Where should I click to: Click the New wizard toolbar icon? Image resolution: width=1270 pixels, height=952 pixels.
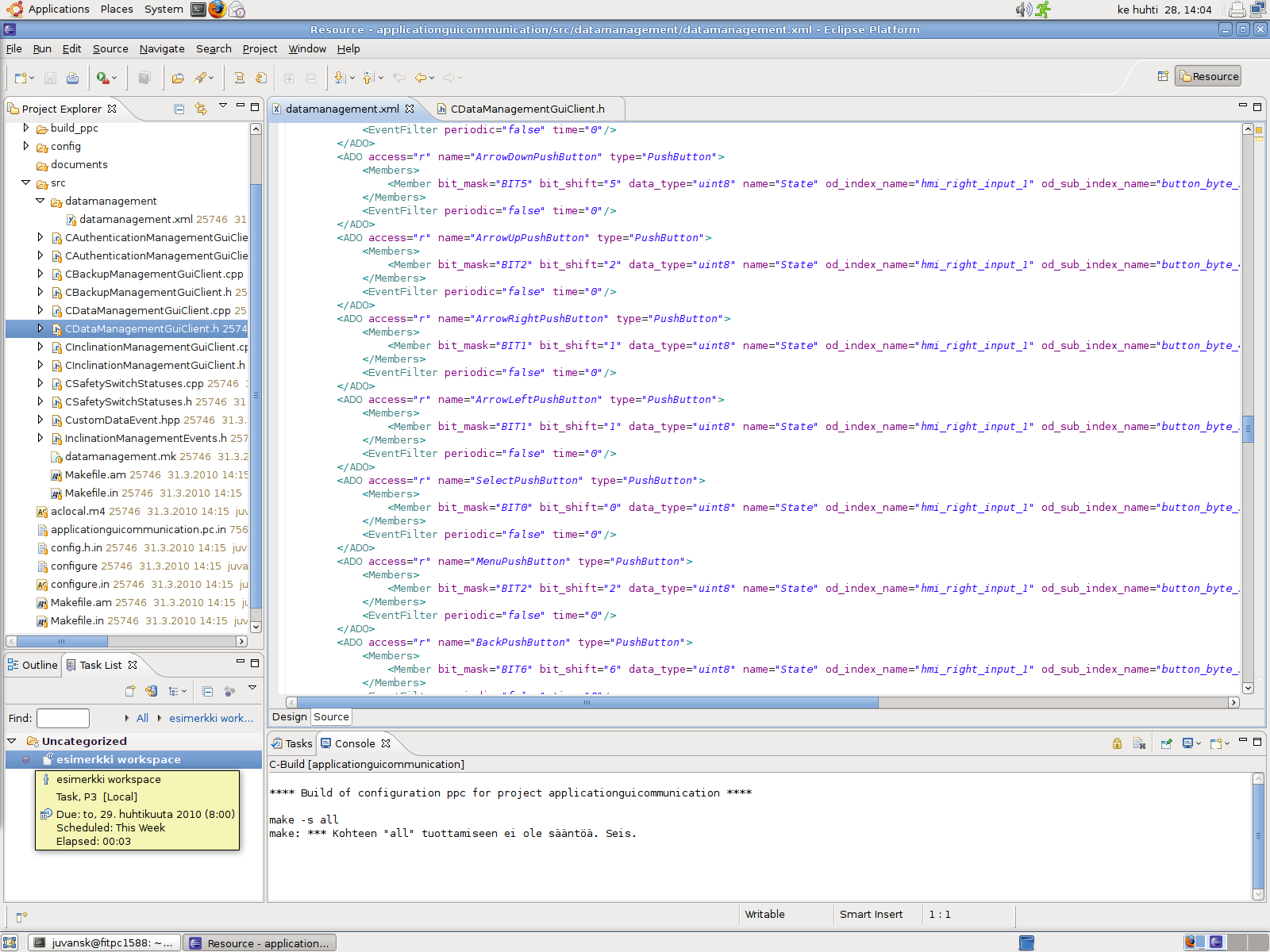[x=21, y=78]
